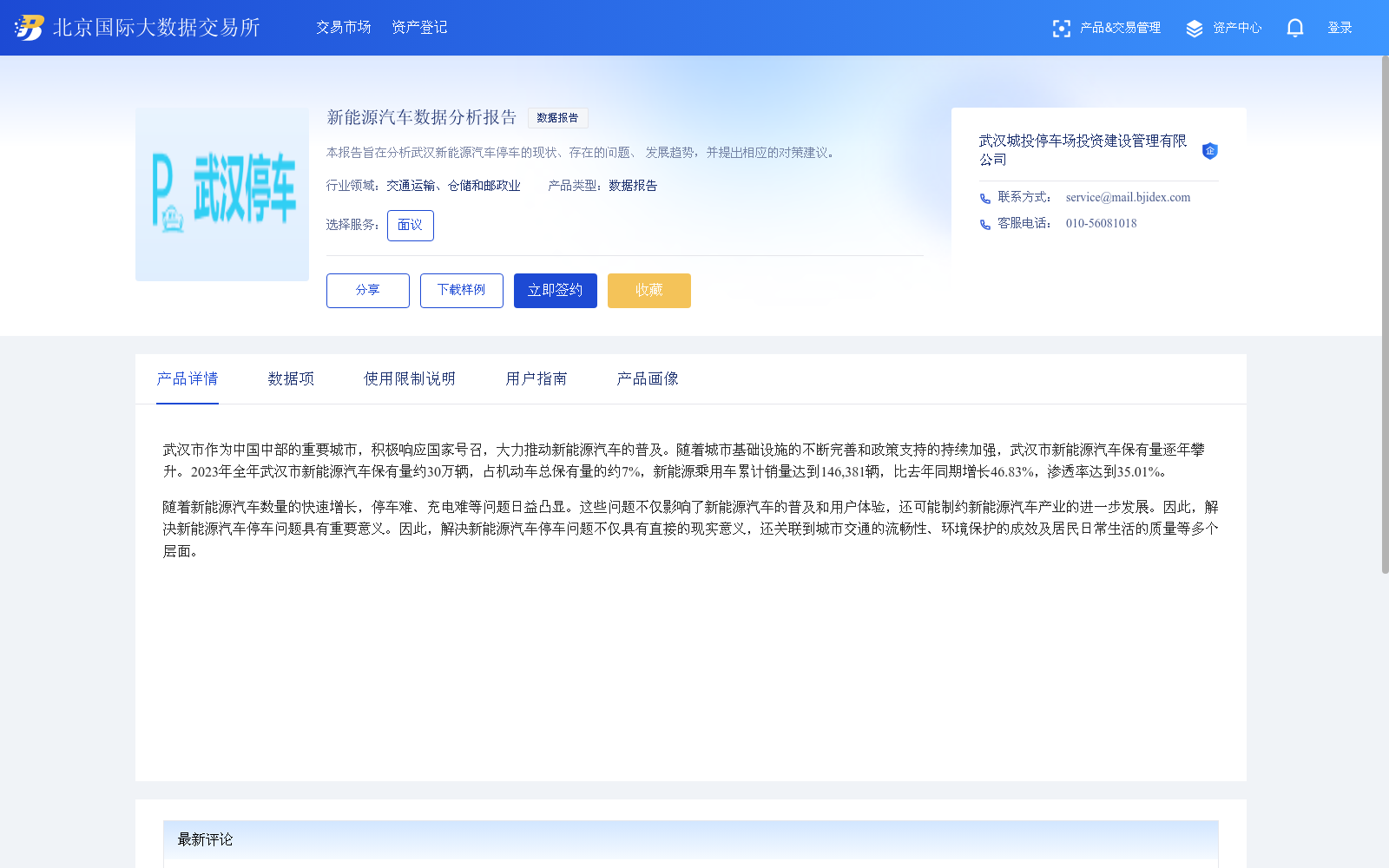
Task: Click email service@mail.bjidex.com
Action: (1128, 198)
